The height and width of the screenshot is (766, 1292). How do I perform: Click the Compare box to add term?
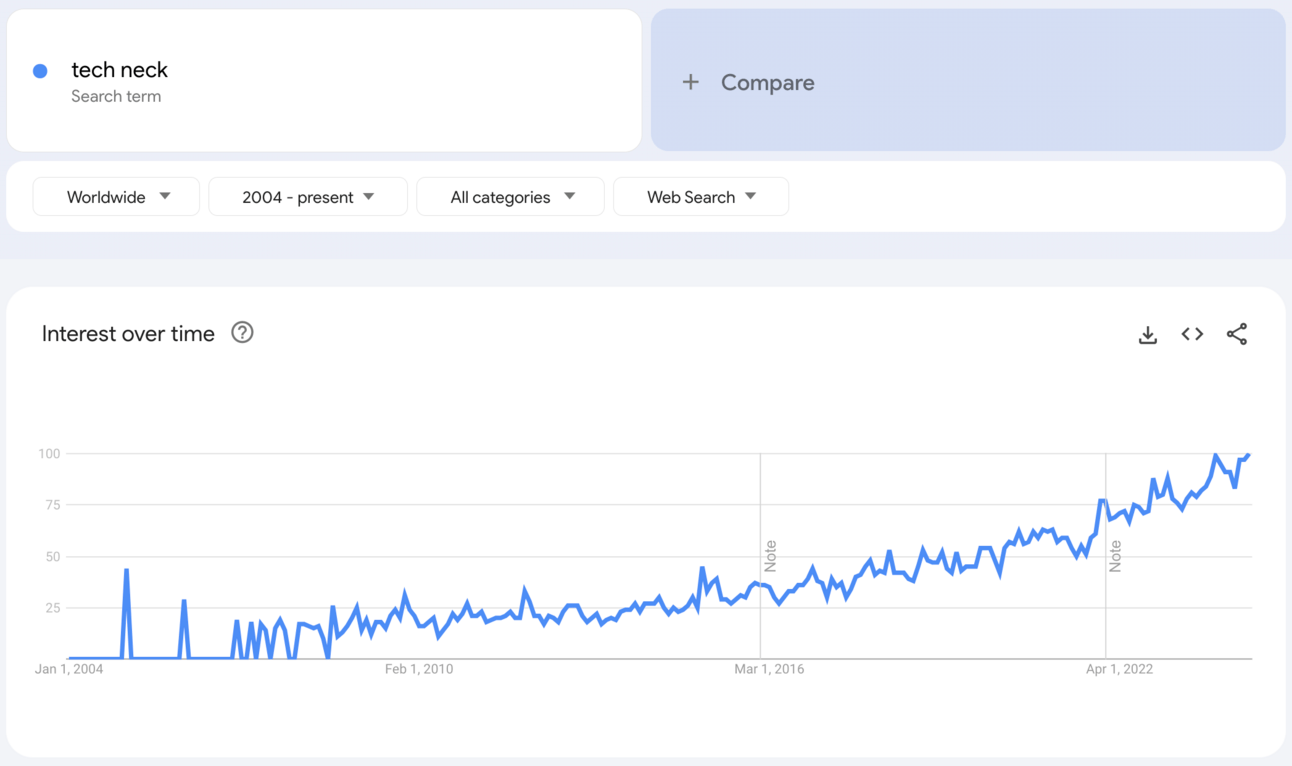pyautogui.click(x=967, y=81)
